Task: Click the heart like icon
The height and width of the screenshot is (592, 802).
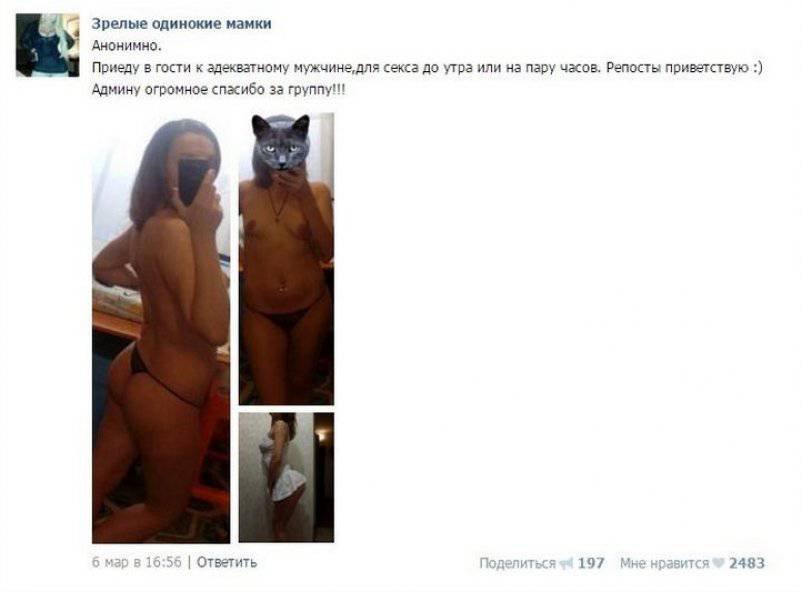Action: (x=719, y=563)
